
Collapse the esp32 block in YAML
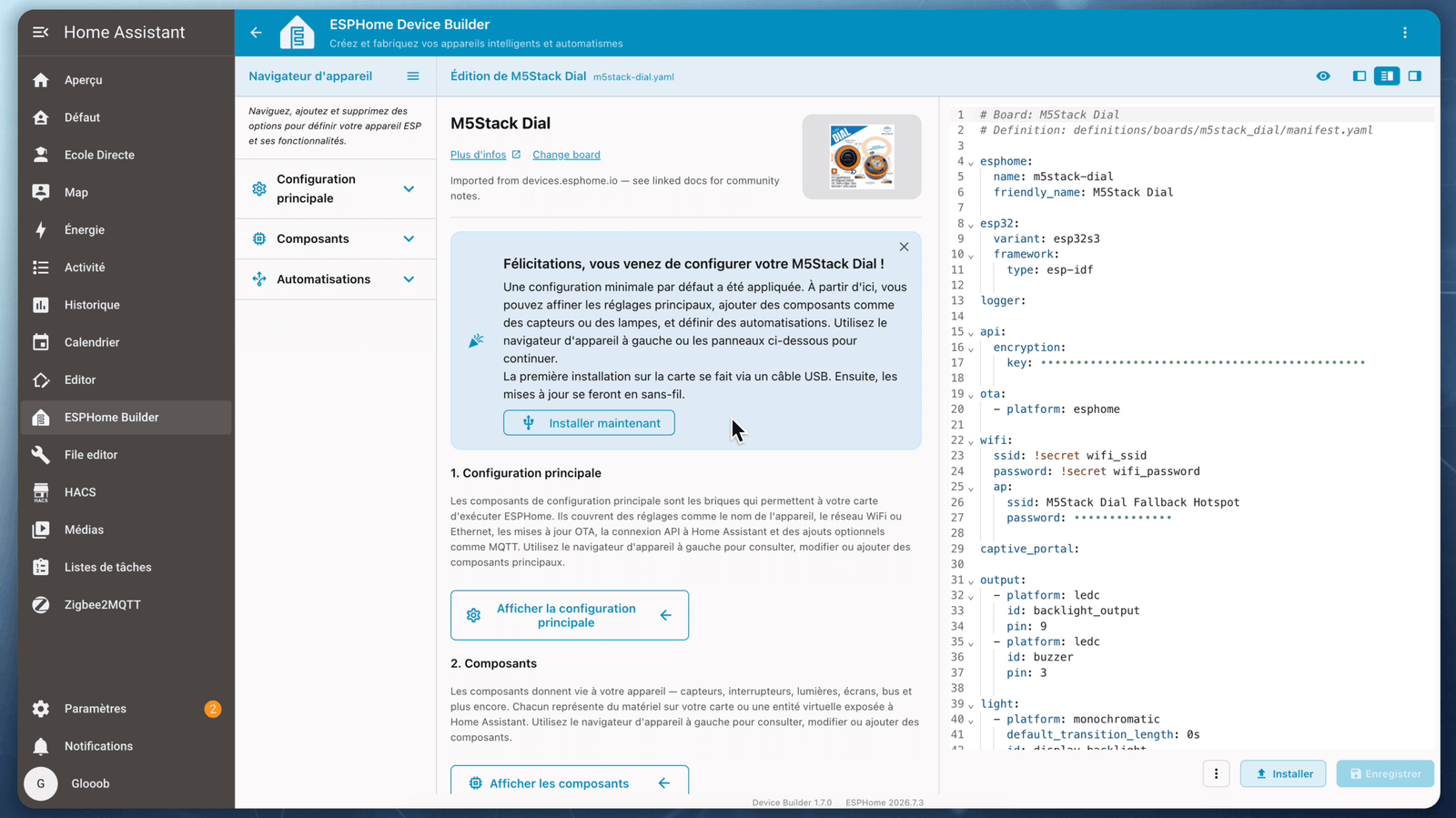(971, 225)
